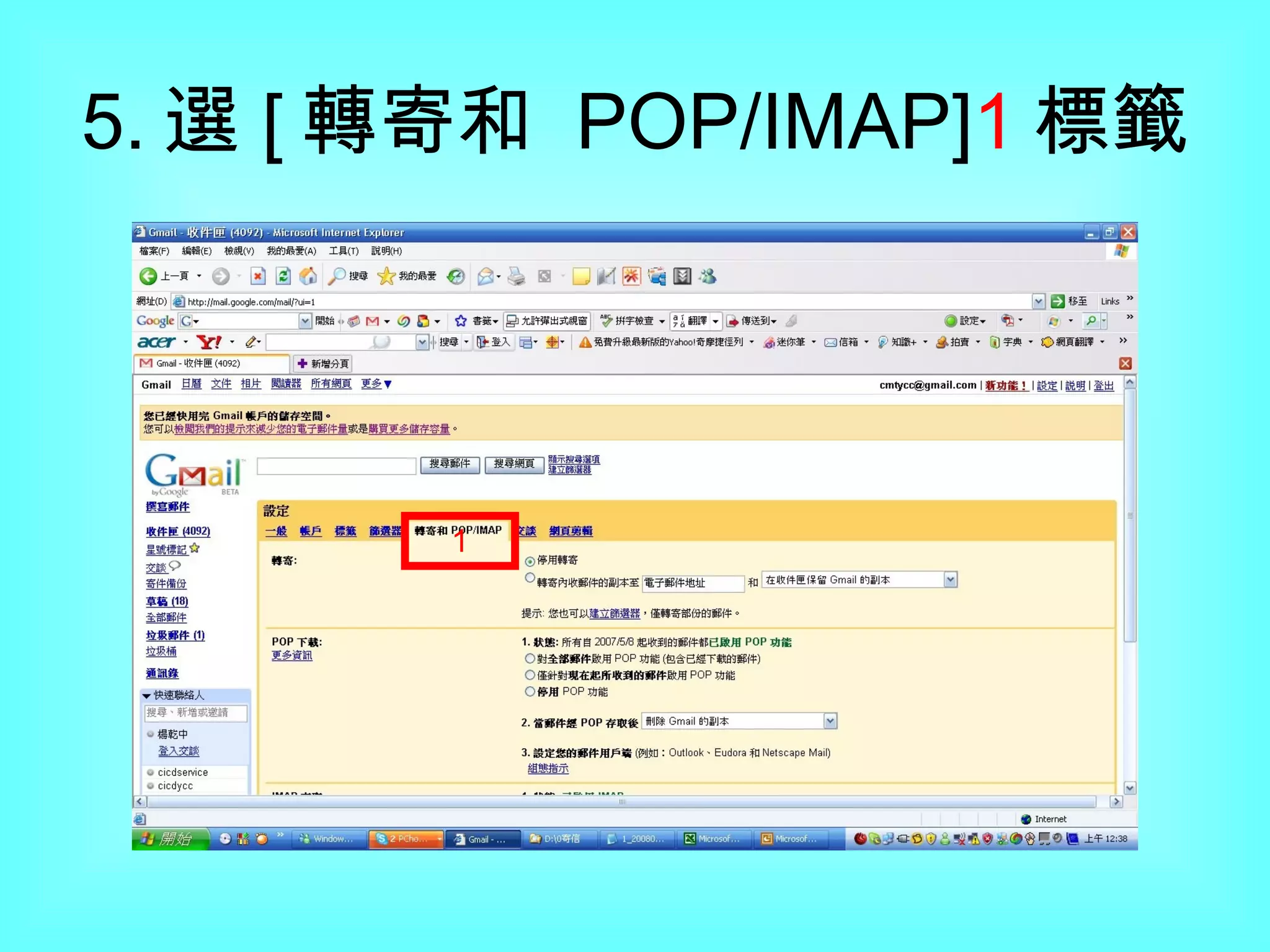Click the 登出 sign out link

tap(1104, 386)
